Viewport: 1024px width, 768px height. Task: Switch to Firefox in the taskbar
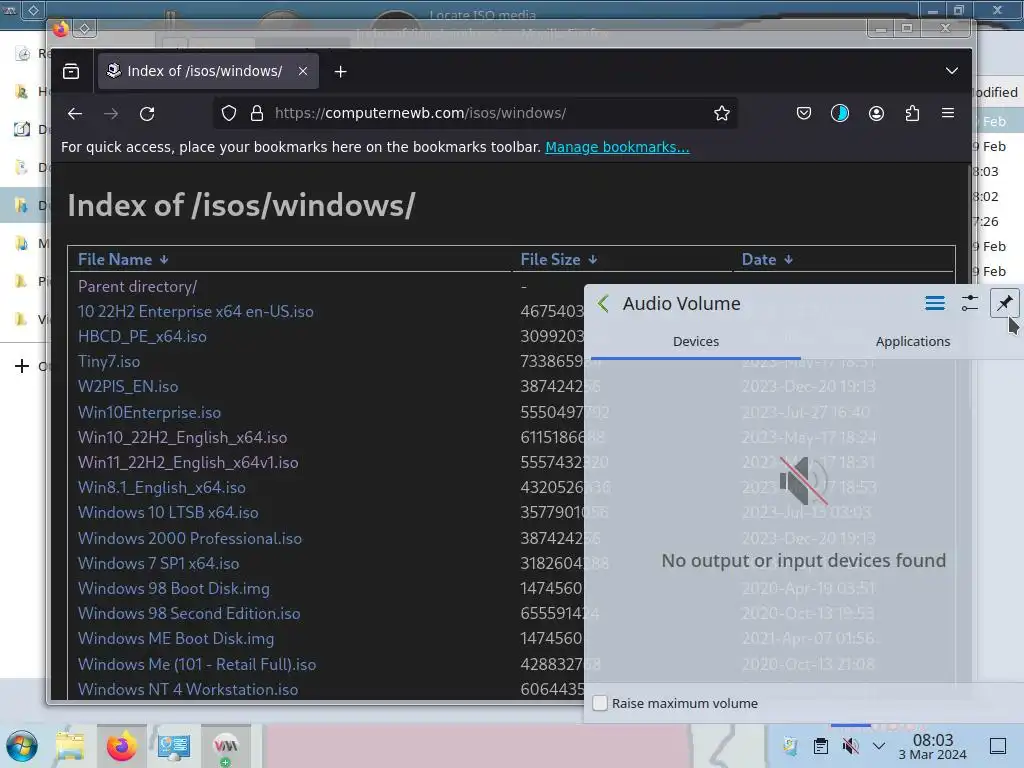121,746
